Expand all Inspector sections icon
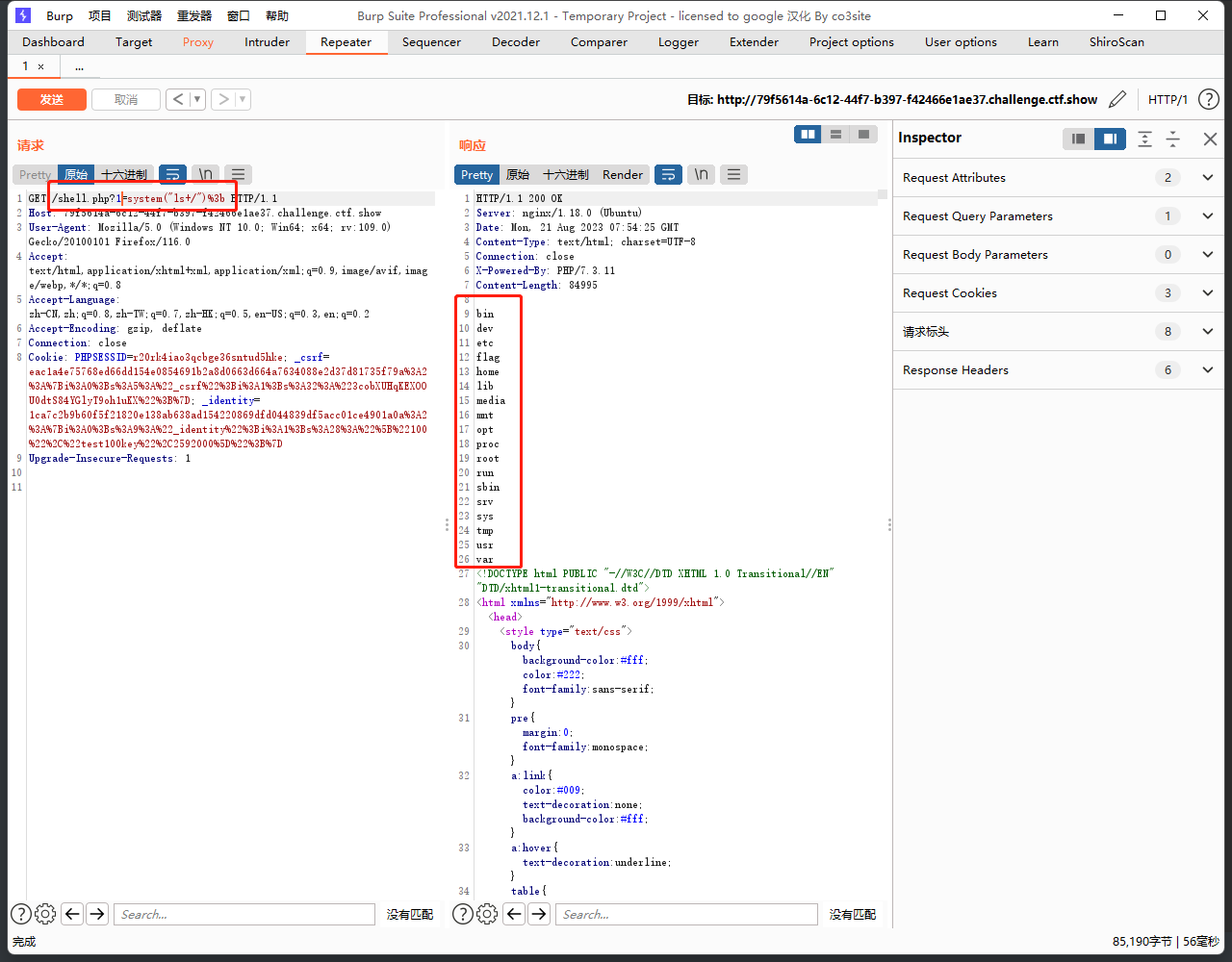The image size is (1232, 962). click(1144, 139)
